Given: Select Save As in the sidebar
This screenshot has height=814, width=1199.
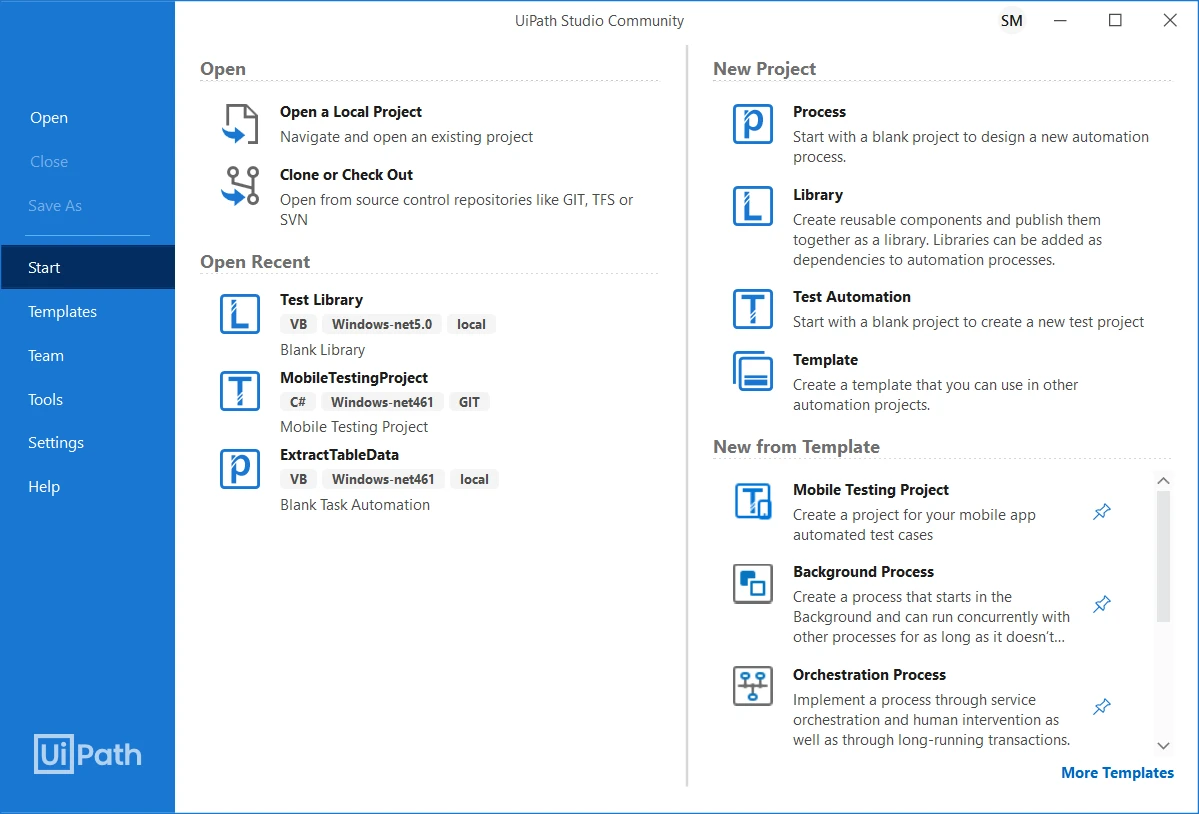Looking at the screenshot, I should pos(55,206).
